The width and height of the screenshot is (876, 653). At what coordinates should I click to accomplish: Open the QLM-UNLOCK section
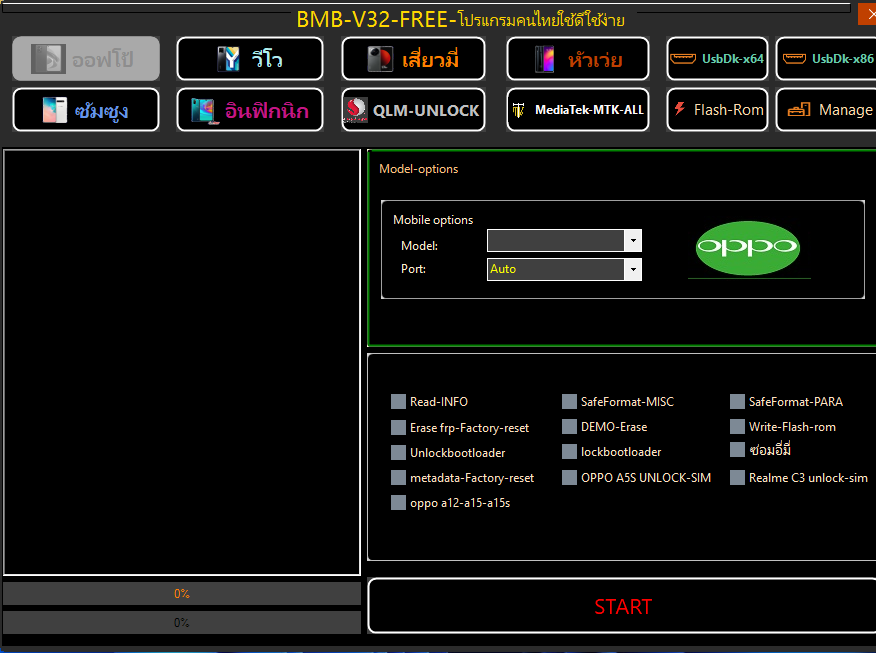pos(413,110)
